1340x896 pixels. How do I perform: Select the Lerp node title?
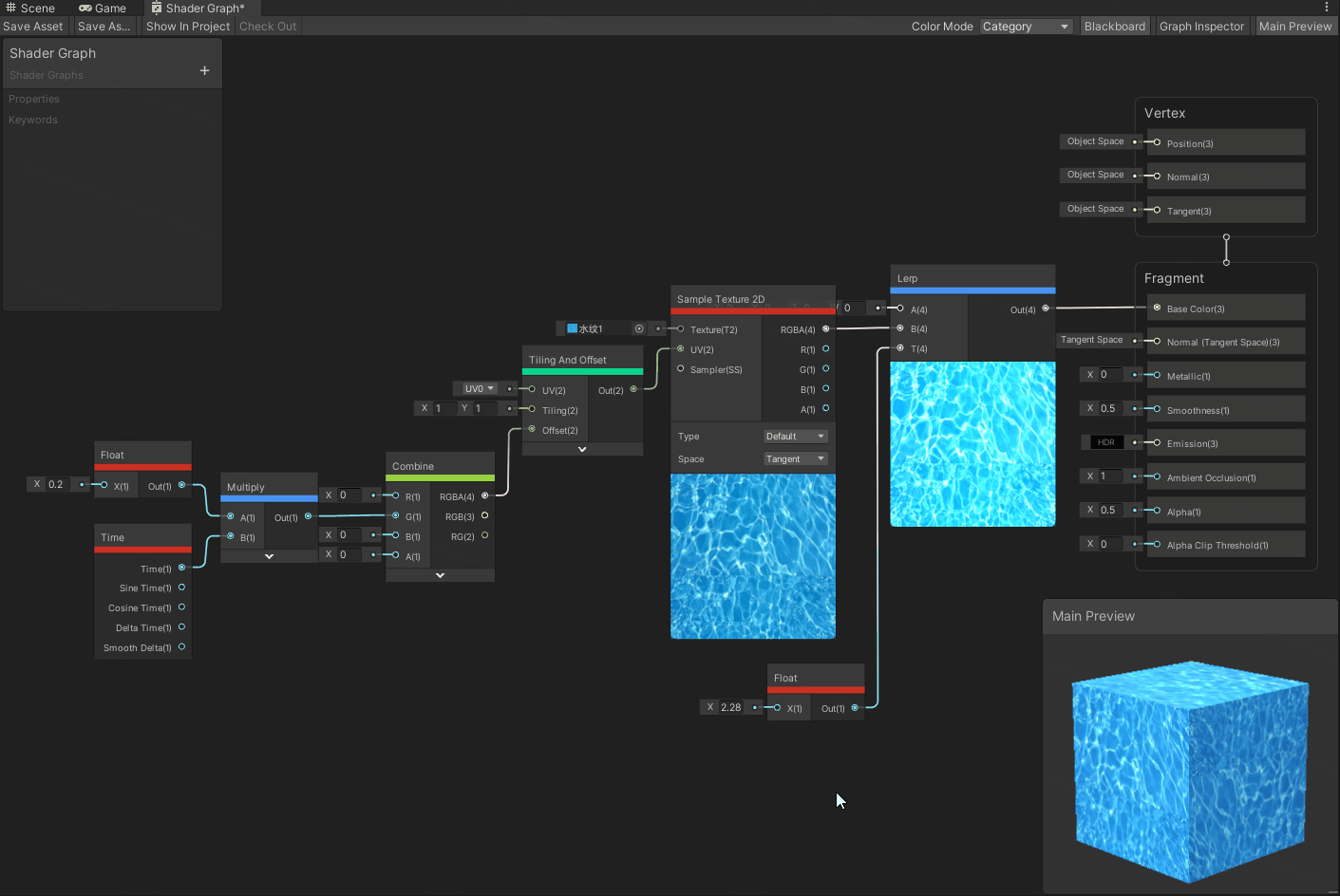click(908, 278)
